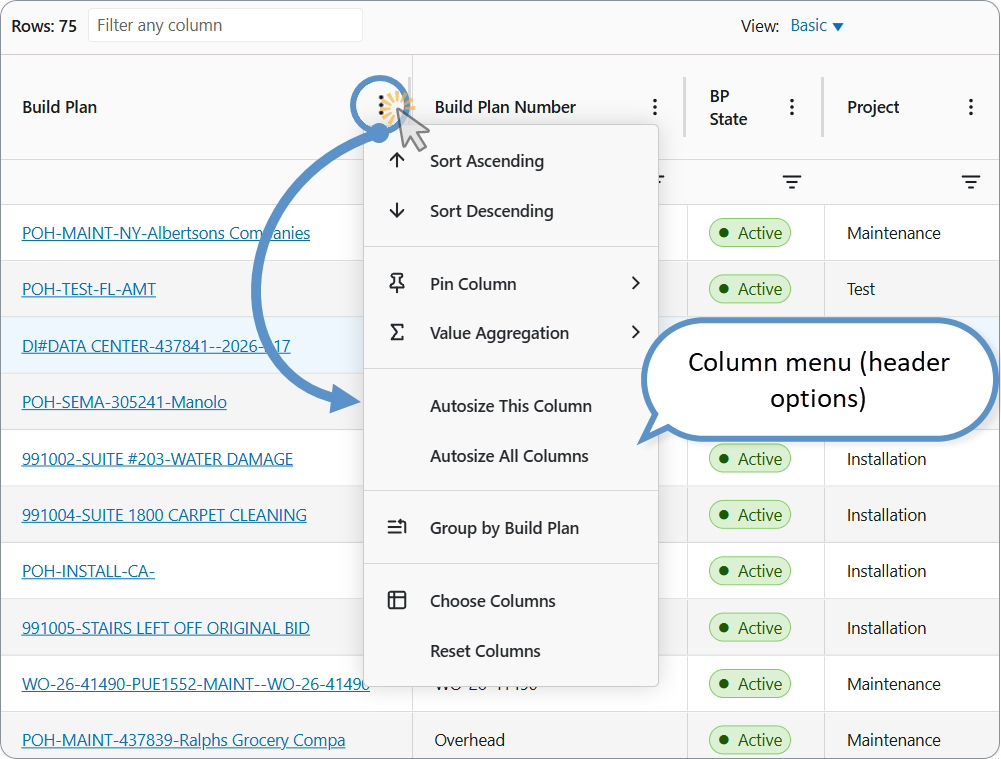Click the grouping icon beside Group by Build Plan

pos(397,527)
